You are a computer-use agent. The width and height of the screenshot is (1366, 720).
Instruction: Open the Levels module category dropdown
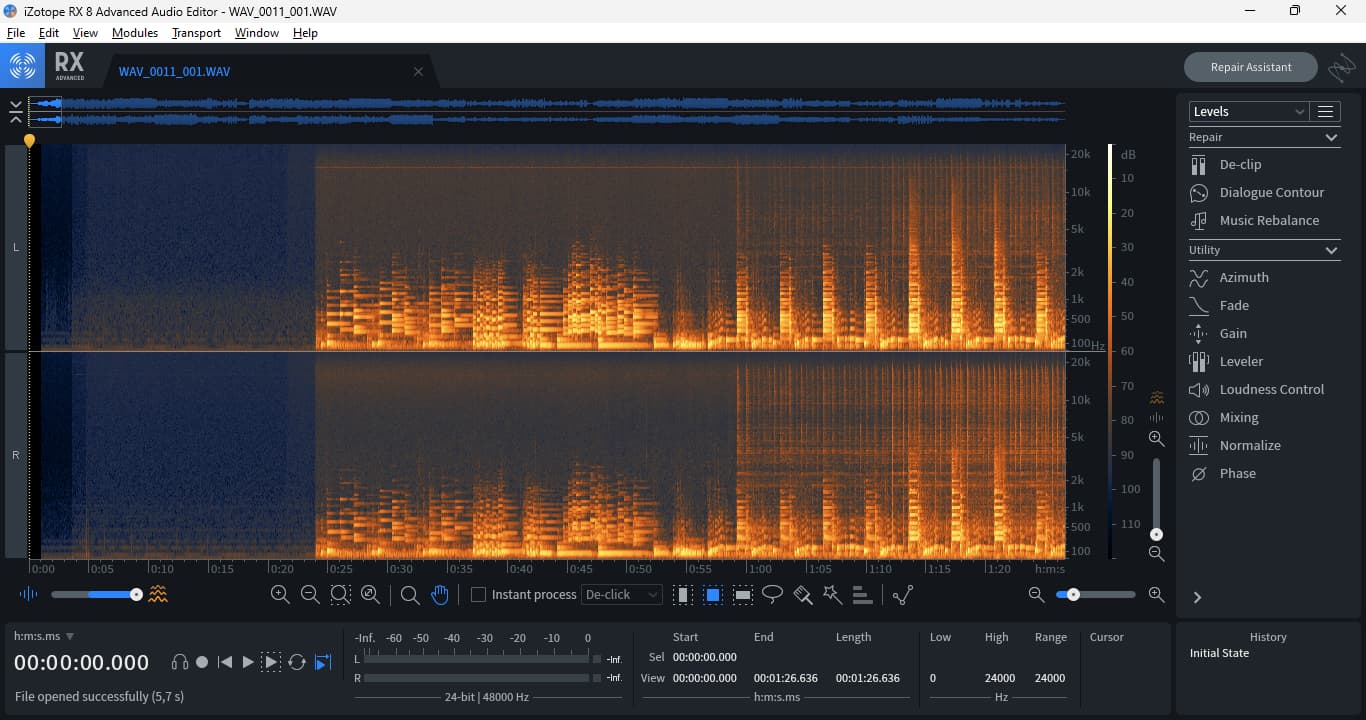click(x=1248, y=112)
